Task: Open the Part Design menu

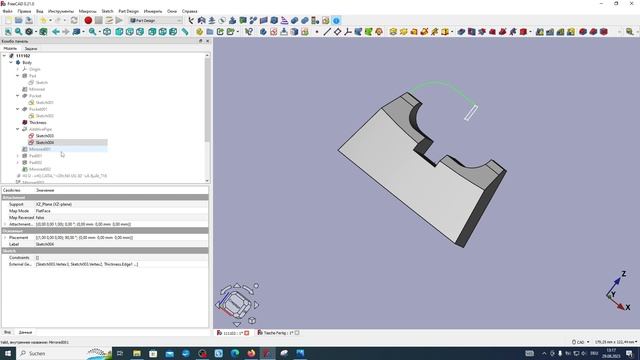Action: (x=129, y=11)
